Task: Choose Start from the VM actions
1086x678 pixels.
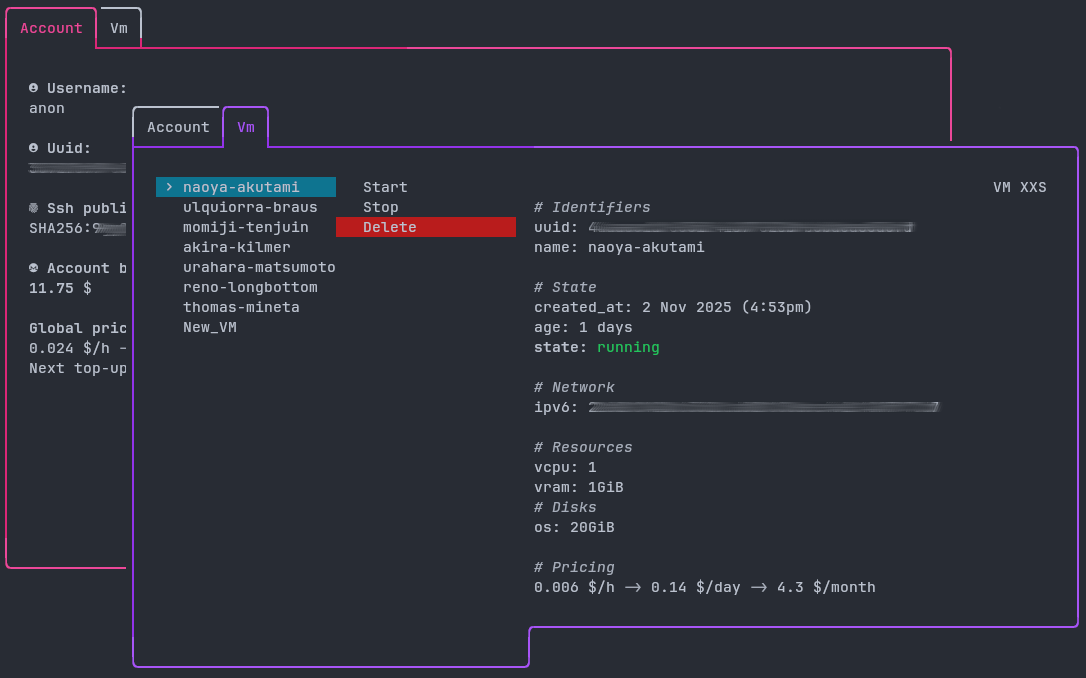Action: pos(385,187)
